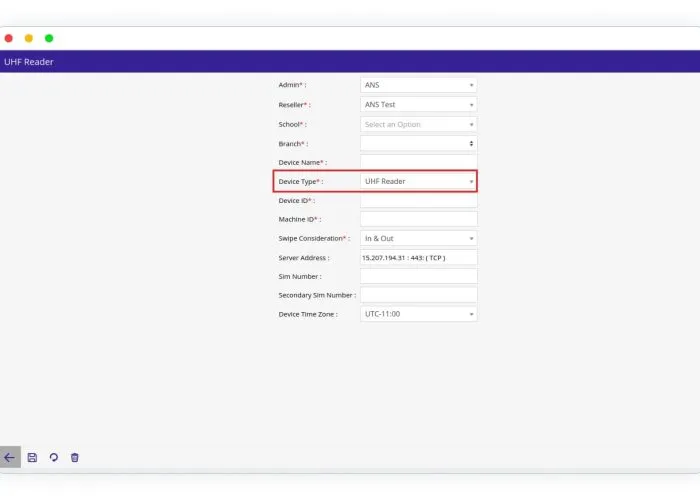Click the green maximize window button
This screenshot has height=500, width=700.
pyautogui.click(x=49, y=38)
